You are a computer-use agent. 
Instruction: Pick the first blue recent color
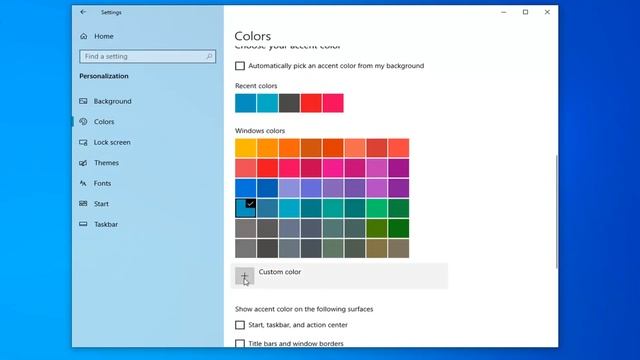tap(245, 103)
